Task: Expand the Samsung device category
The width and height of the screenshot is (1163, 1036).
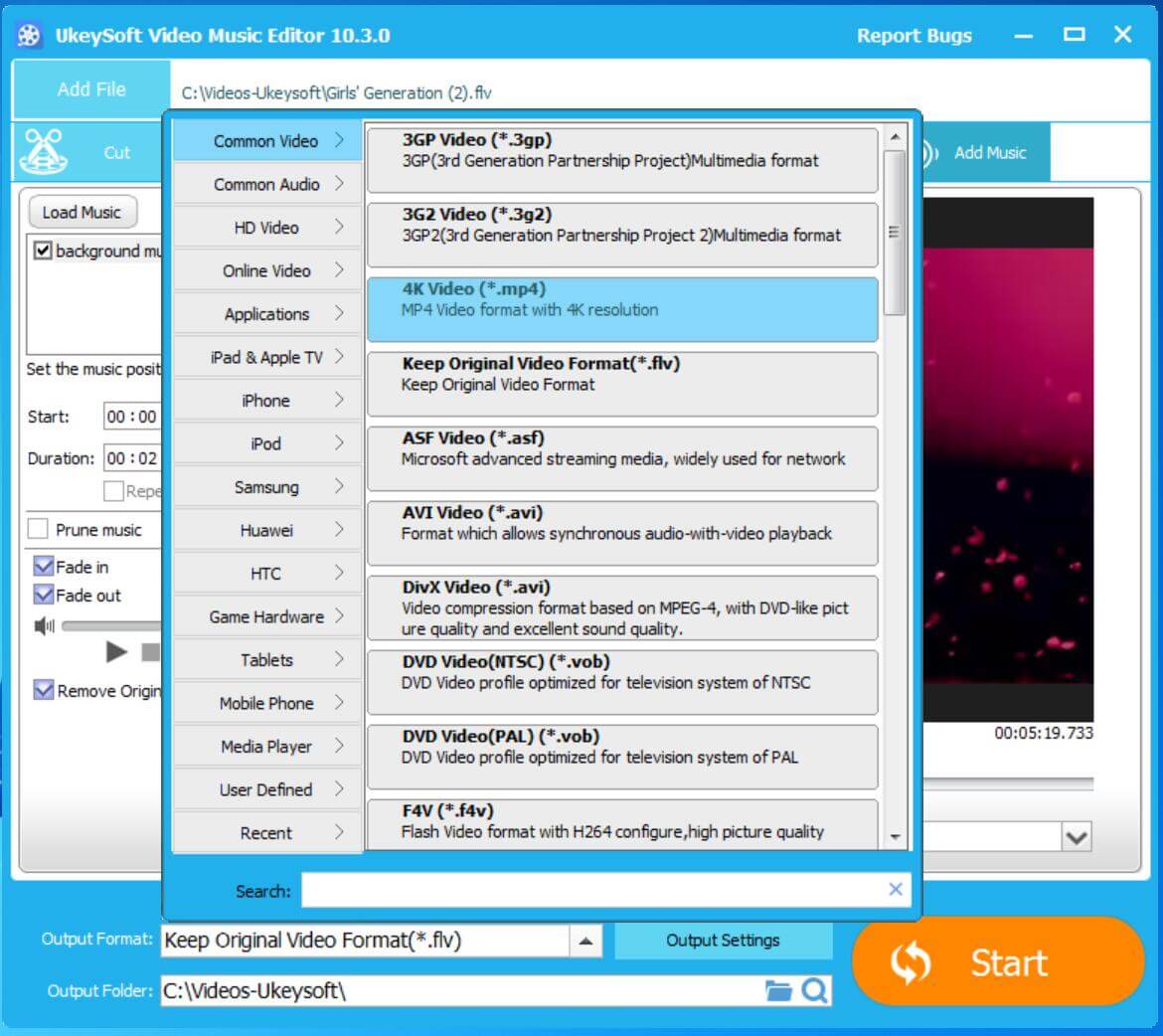Action: pos(267,487)
